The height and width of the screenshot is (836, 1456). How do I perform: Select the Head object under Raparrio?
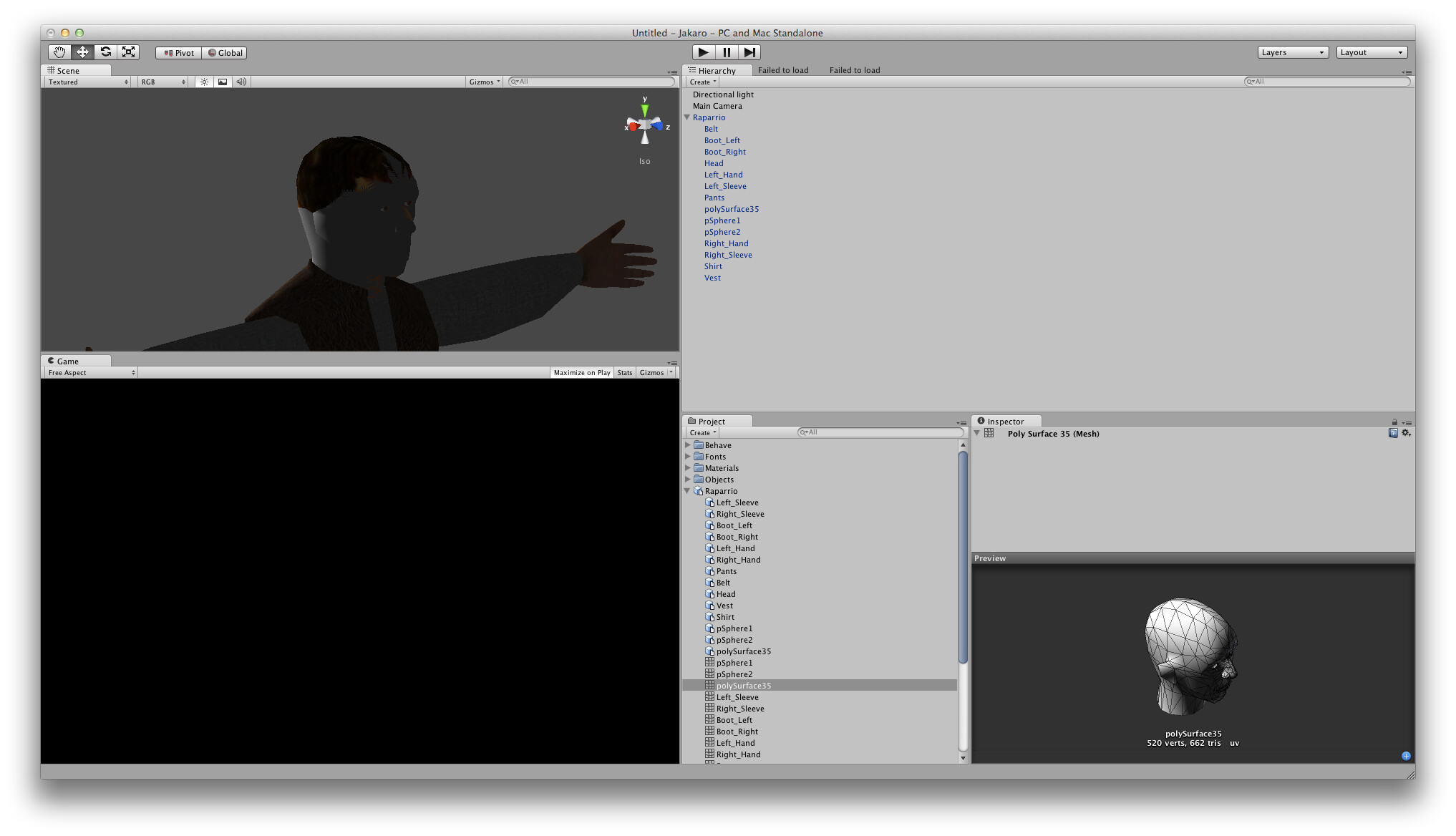[714, 163]
